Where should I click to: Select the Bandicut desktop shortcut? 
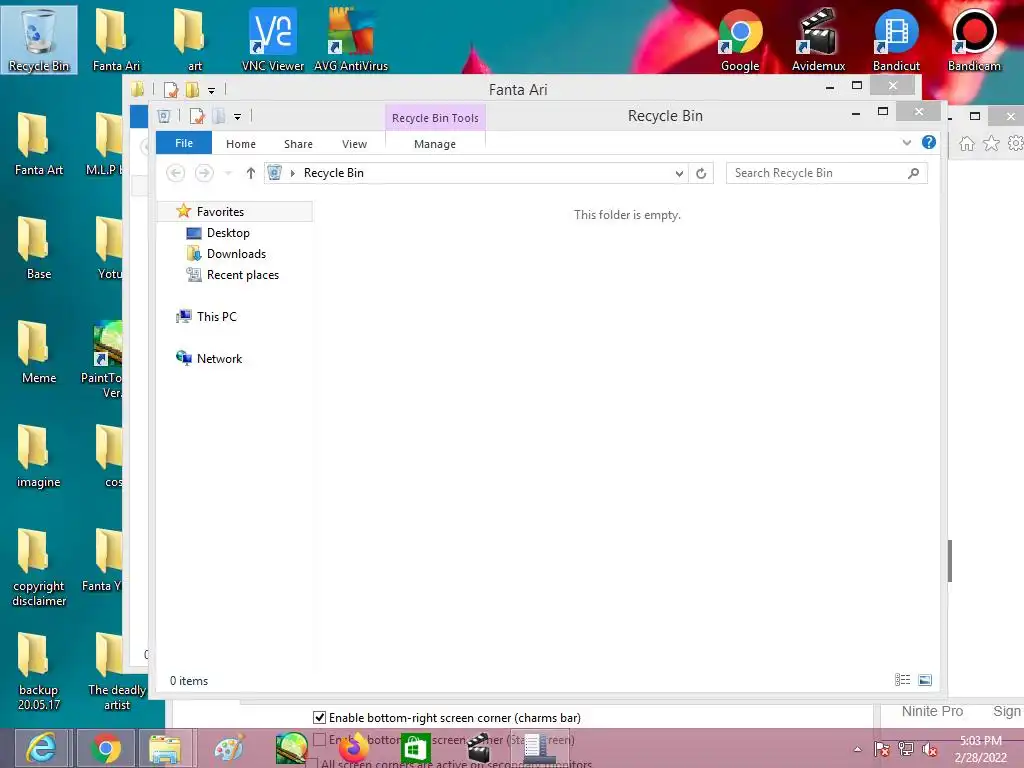[896, 39]
